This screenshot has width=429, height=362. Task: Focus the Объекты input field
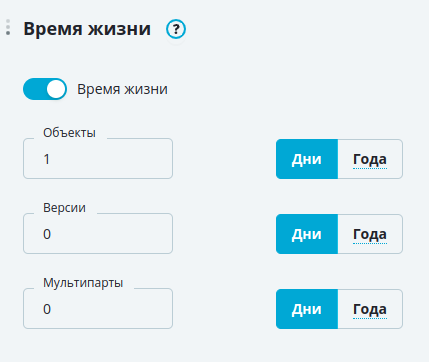pos(98,159)
